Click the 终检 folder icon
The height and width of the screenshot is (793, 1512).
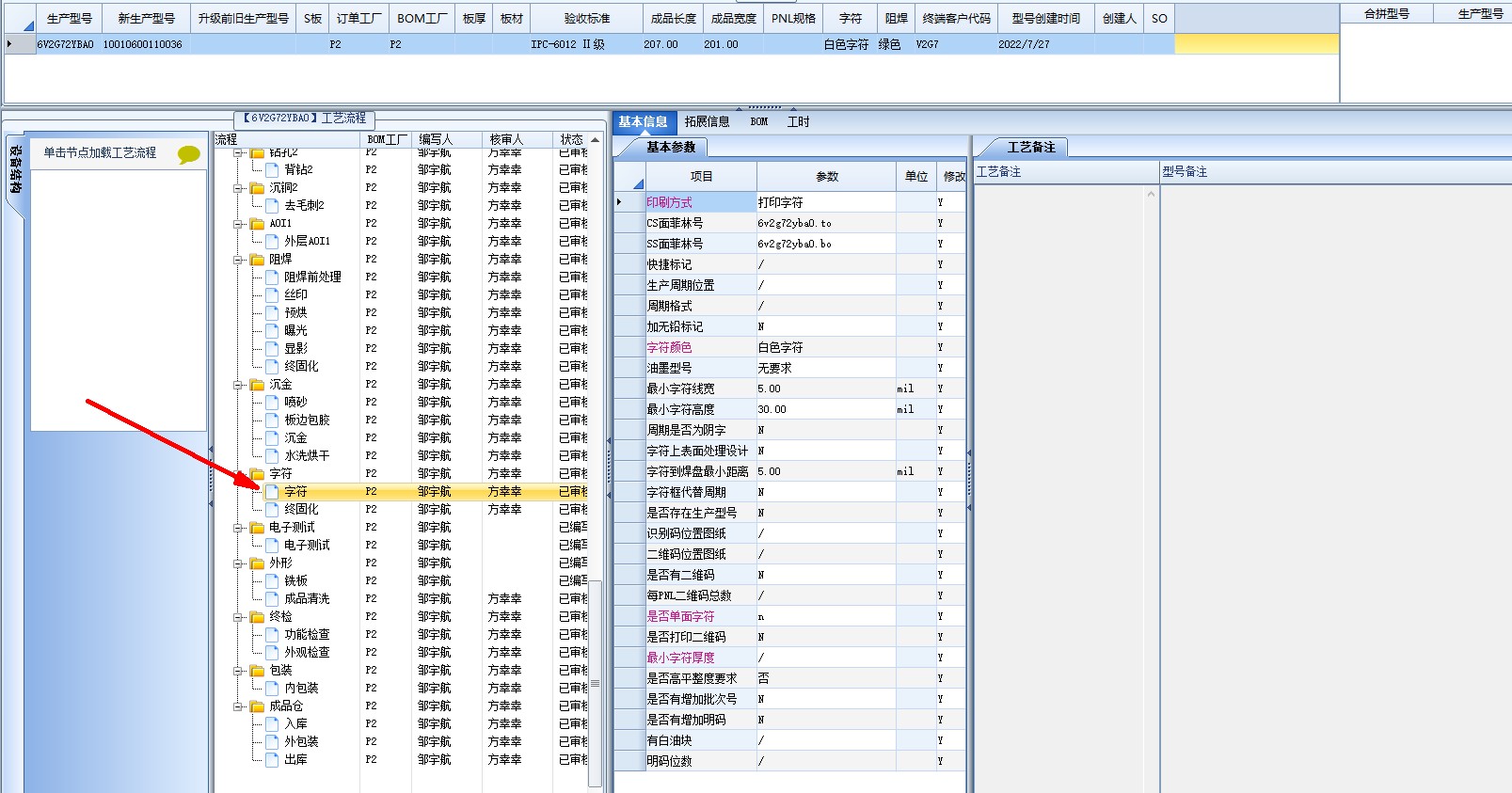257,617
